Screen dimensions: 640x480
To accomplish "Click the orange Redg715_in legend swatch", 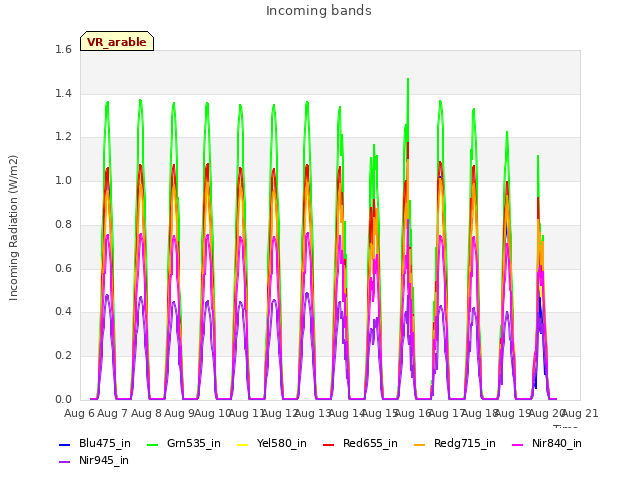I will pos(420,444).
